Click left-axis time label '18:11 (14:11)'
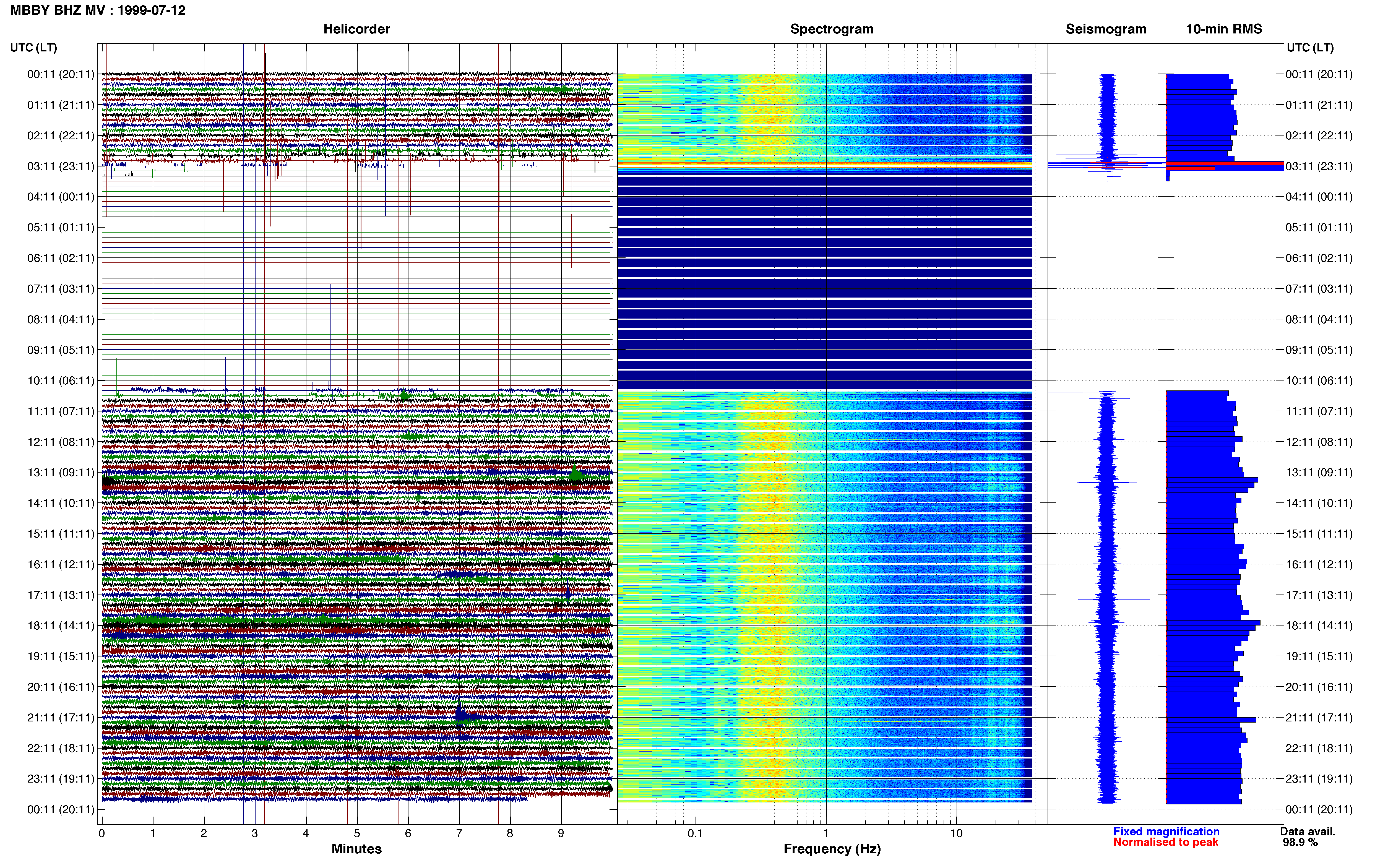The height and width of the screenshot is (868, 1388). click(61, 626)
